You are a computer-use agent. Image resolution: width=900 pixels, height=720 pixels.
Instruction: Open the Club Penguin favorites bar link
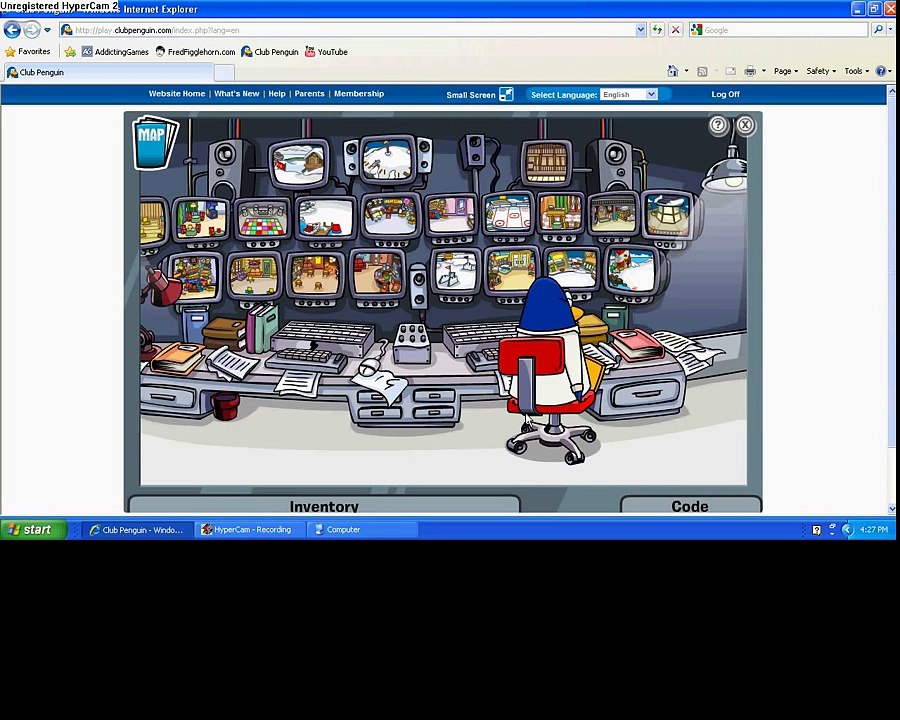(x=270, y=52)
